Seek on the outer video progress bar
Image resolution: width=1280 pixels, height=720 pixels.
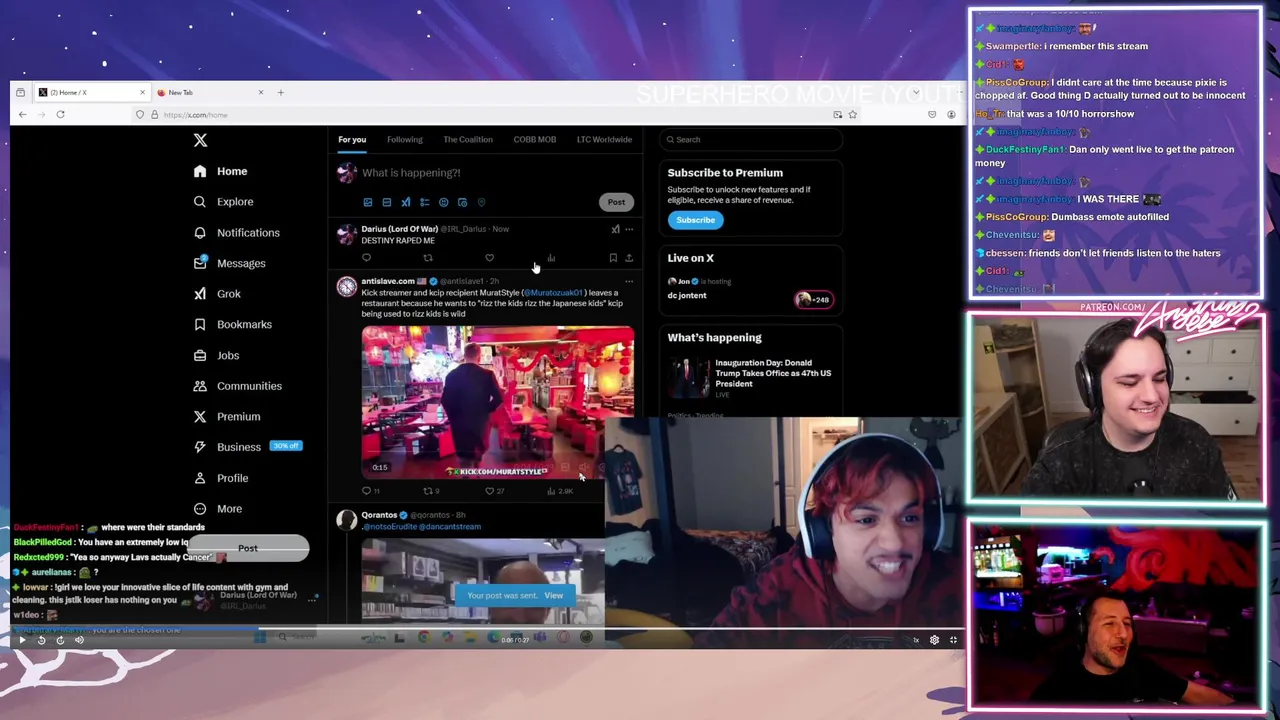coord(487,630)
